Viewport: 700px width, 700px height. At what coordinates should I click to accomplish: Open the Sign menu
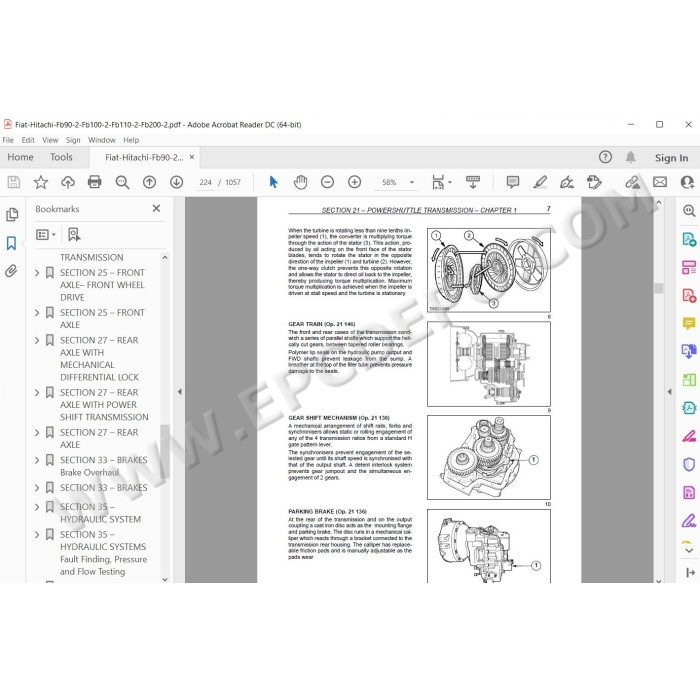[x=73, y=140]
